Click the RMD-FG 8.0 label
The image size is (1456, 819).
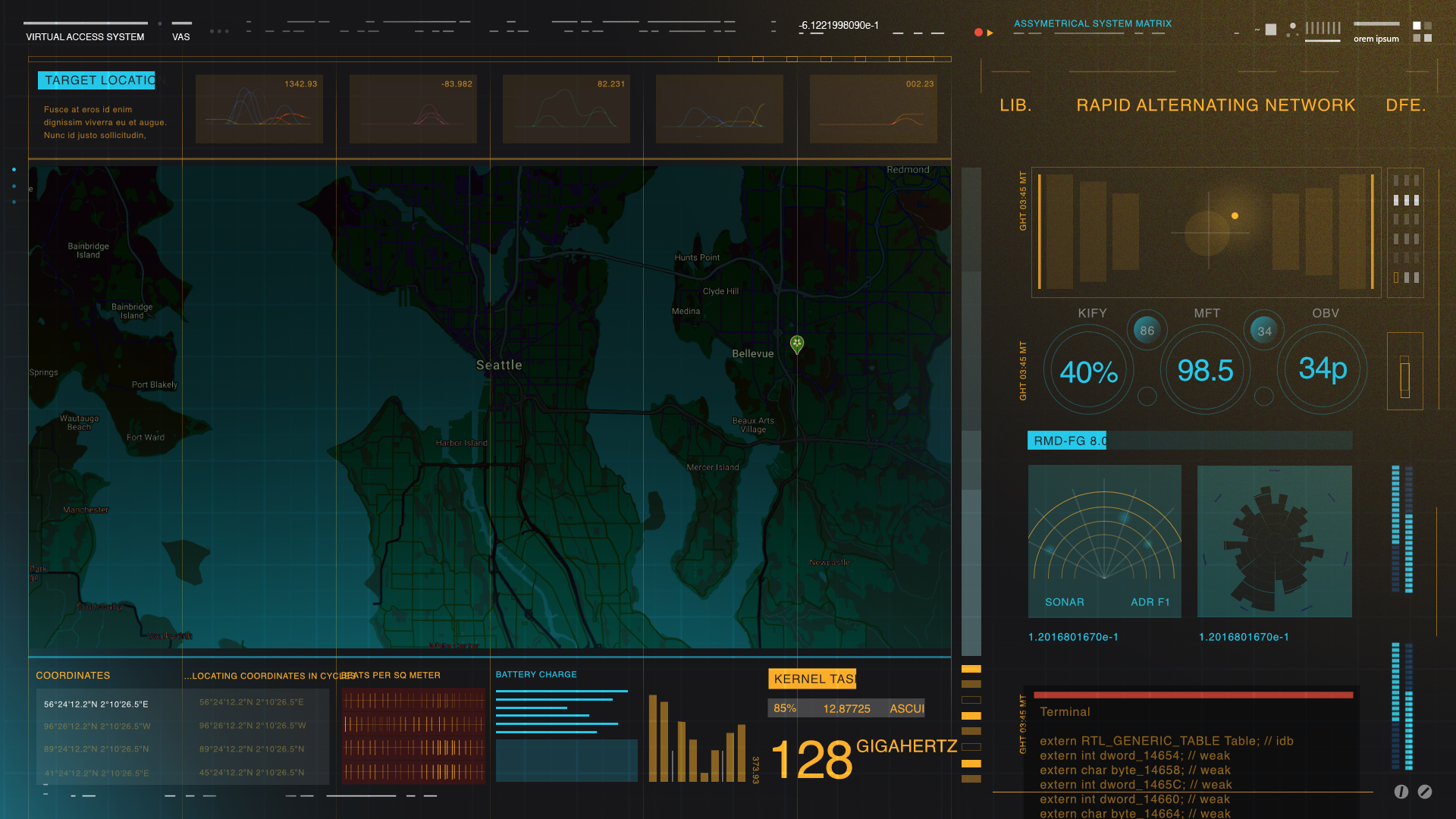(x=1067, y=441)
